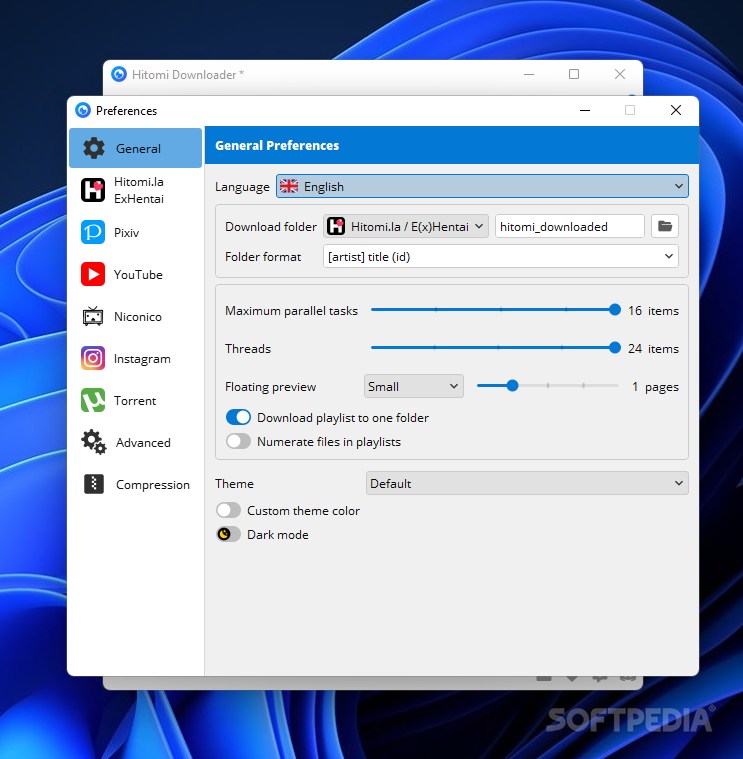Minimize the Hitomi Downloader main window
Screen dimensions: 743x759
(x=529, y=75)
